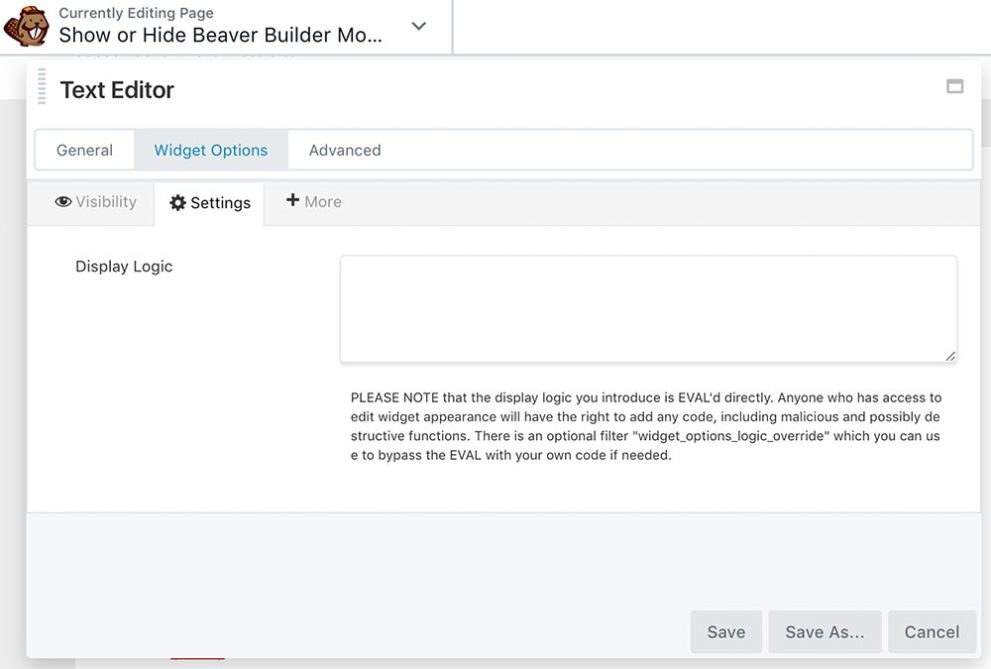Click the 'PLEASE NOTE' warning text
This screenshot has width=991, height=669.
(646, 426)
